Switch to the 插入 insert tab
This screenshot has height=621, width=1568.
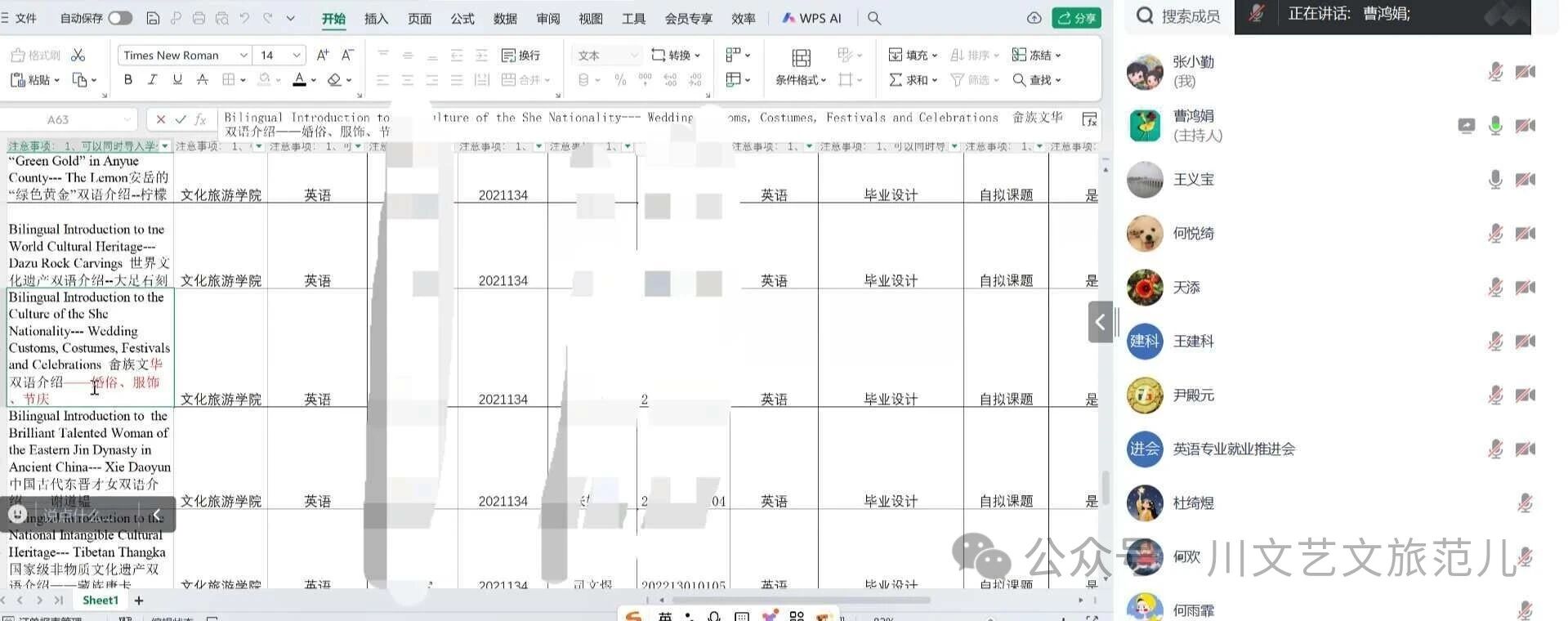[376, 18]
